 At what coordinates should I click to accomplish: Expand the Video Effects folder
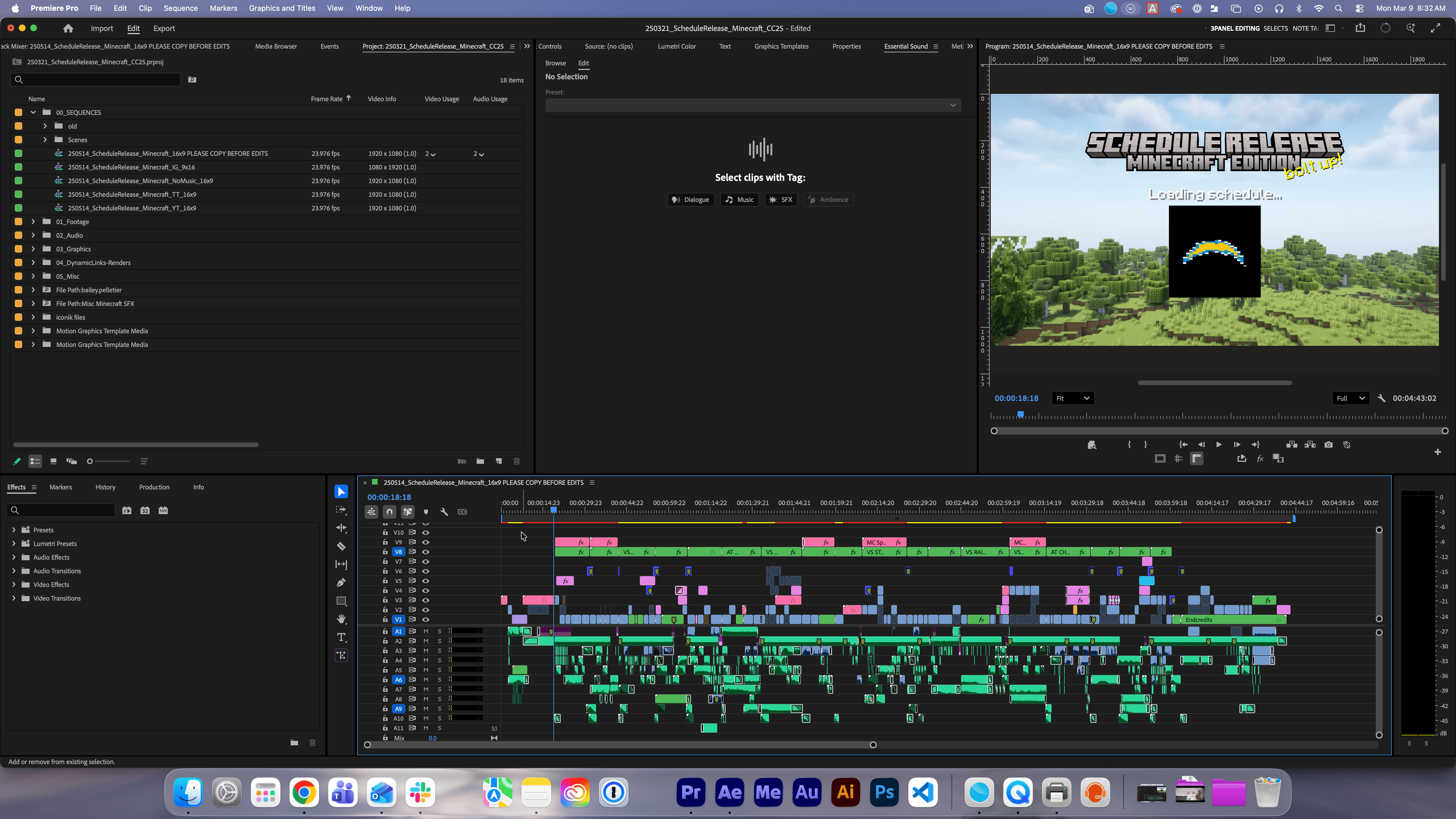click(14, 584)
